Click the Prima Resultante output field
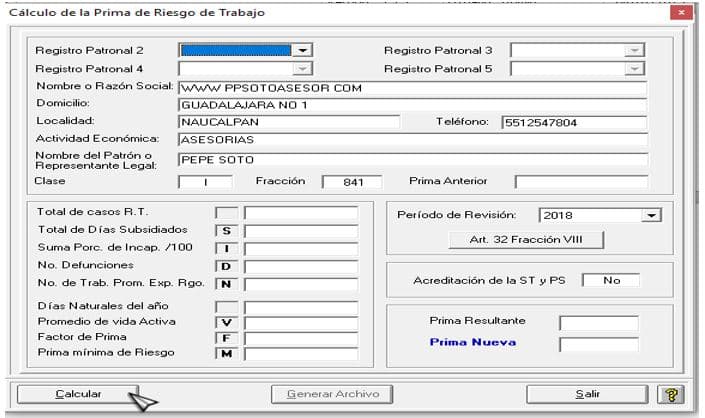 [x=599, y=323]
